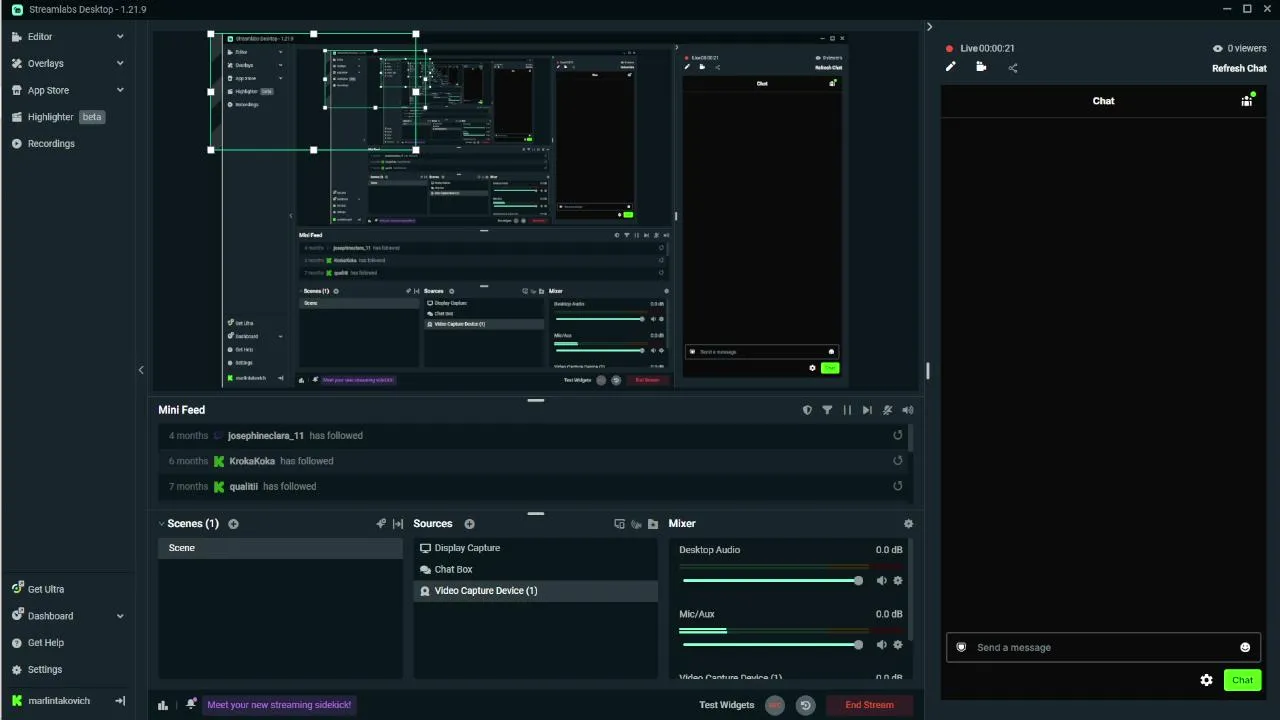Add a new scene with plus icon

(x=233, y=524)
